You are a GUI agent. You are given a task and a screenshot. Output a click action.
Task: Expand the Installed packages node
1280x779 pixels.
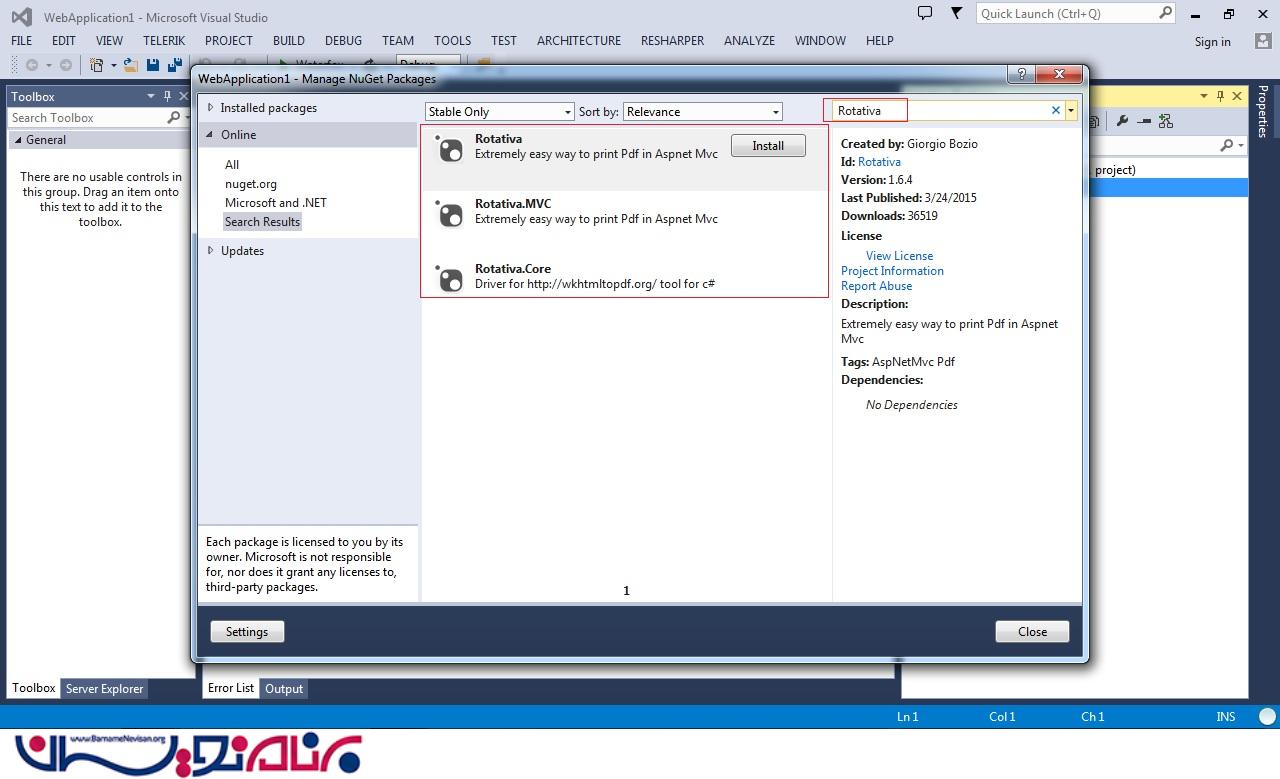211,108
